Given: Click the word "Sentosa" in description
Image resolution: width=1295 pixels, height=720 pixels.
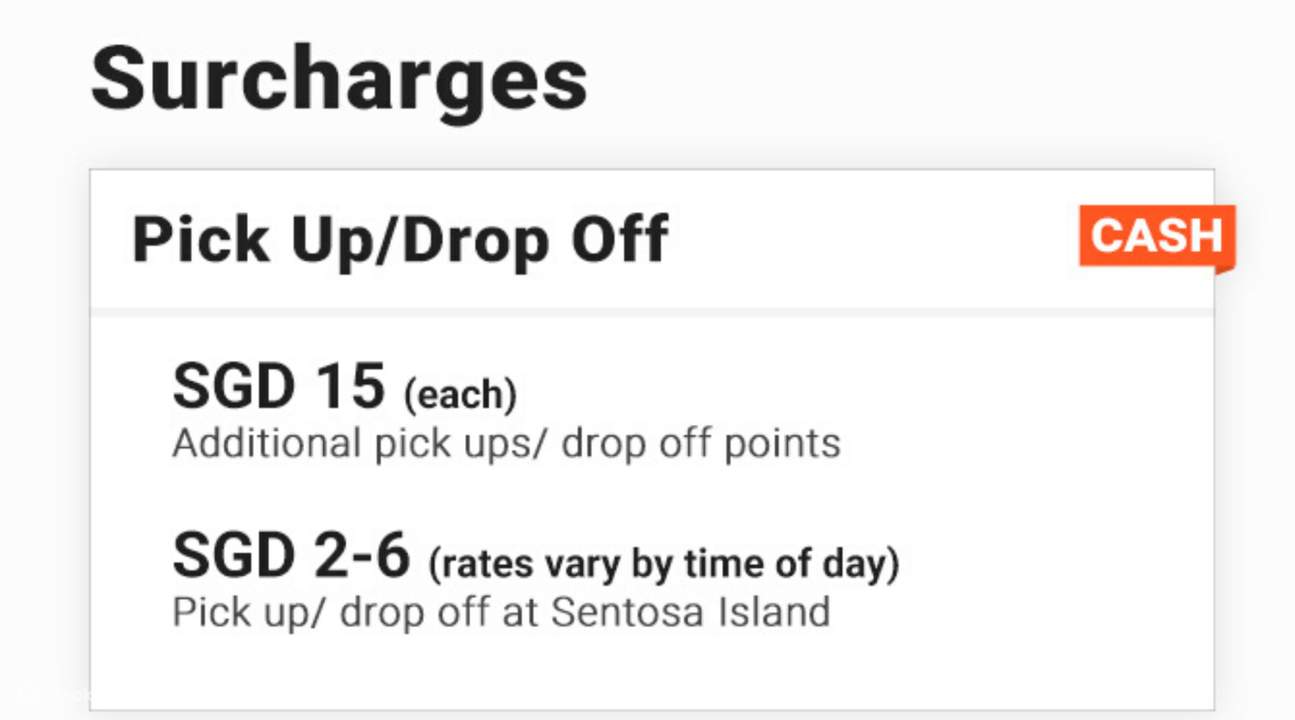Looking at the screenshot, I should click(614, 611).
